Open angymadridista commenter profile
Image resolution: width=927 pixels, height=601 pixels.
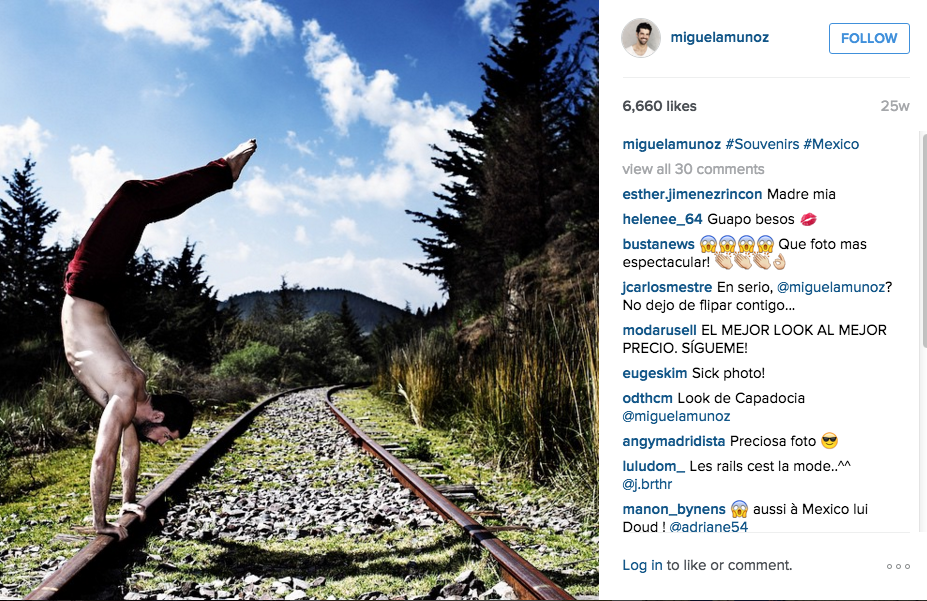click(673, 441)
